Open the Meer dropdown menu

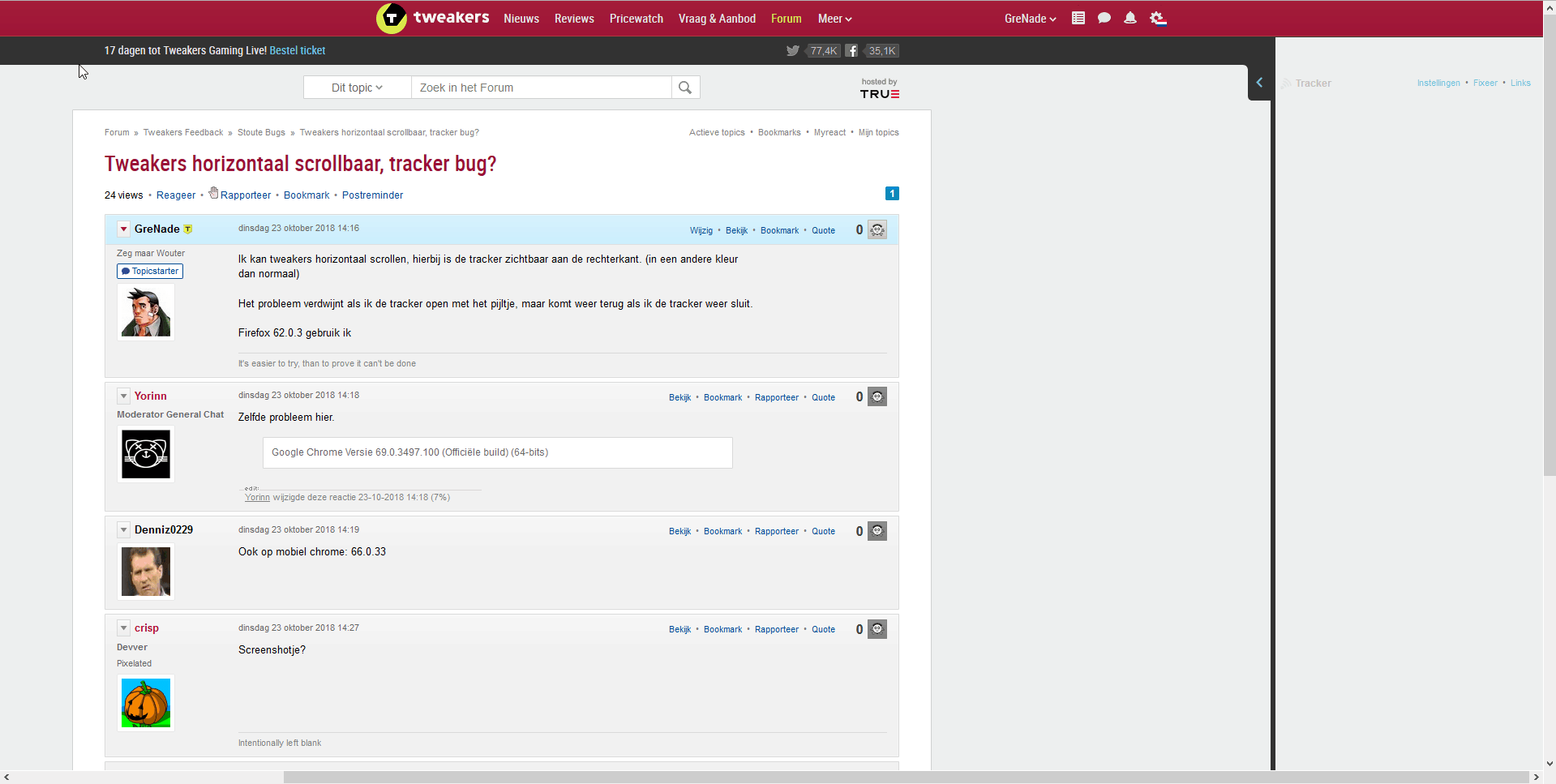pyautogui.click(x=834, y=19)
